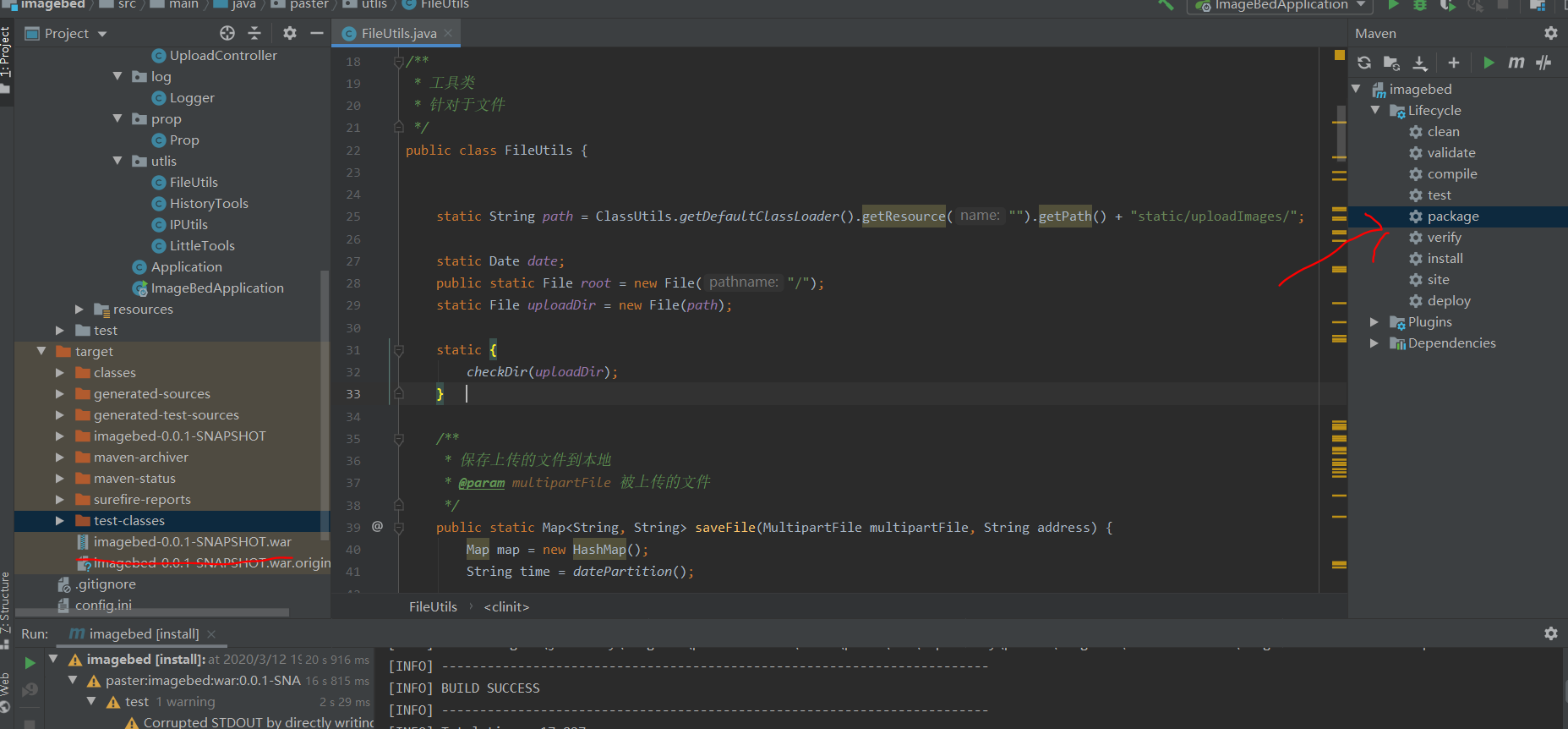
Task: Click Project Structure icon in top toolbar
Action: coord(1538,5)
